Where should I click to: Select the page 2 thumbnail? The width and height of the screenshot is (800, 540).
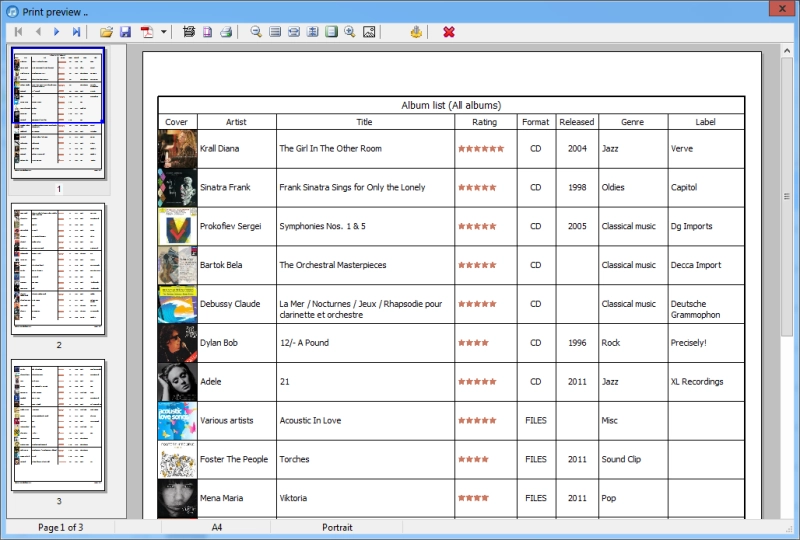point(58,269)
